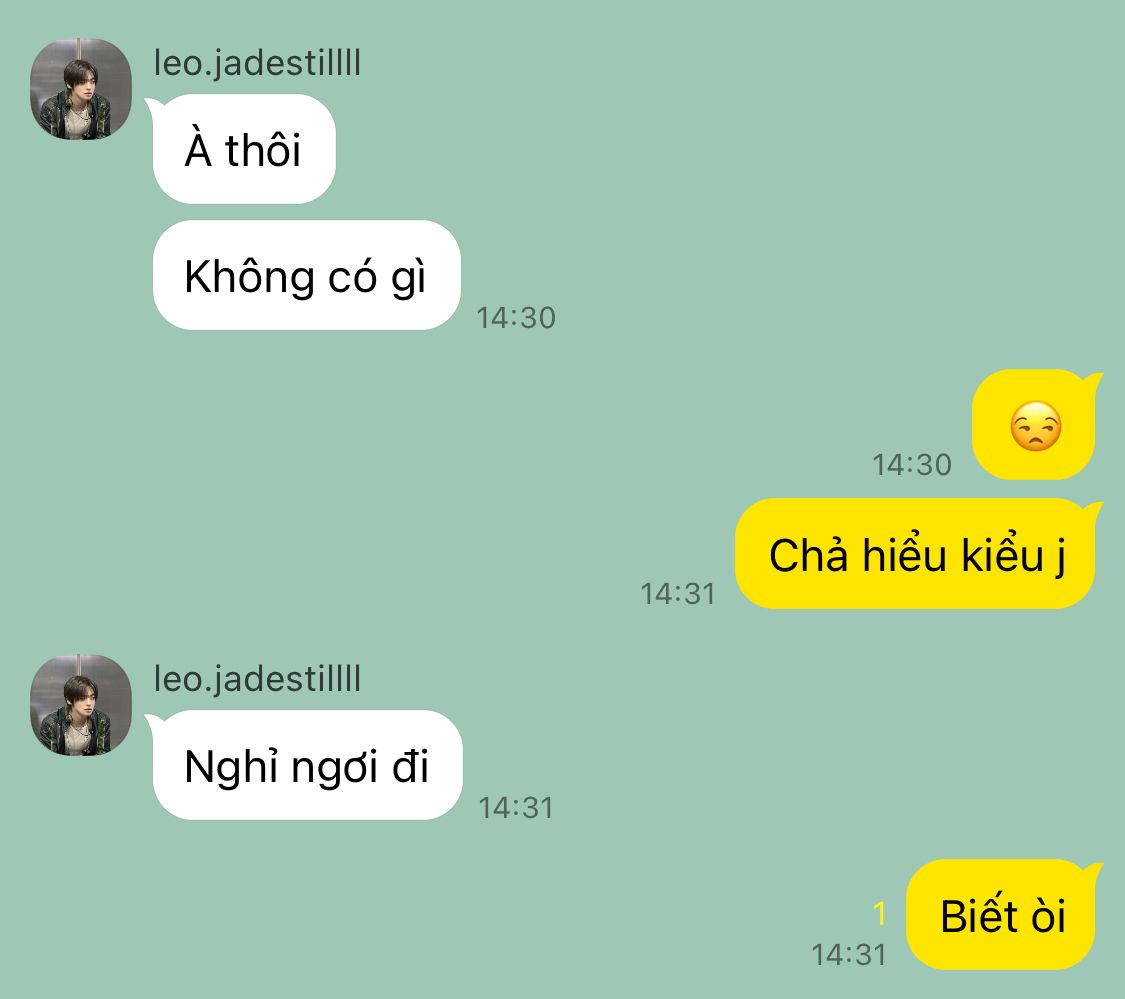1125x999 pixels.
Task: Select the 'Biết òi' yellow message
Action: (1002, 915)
